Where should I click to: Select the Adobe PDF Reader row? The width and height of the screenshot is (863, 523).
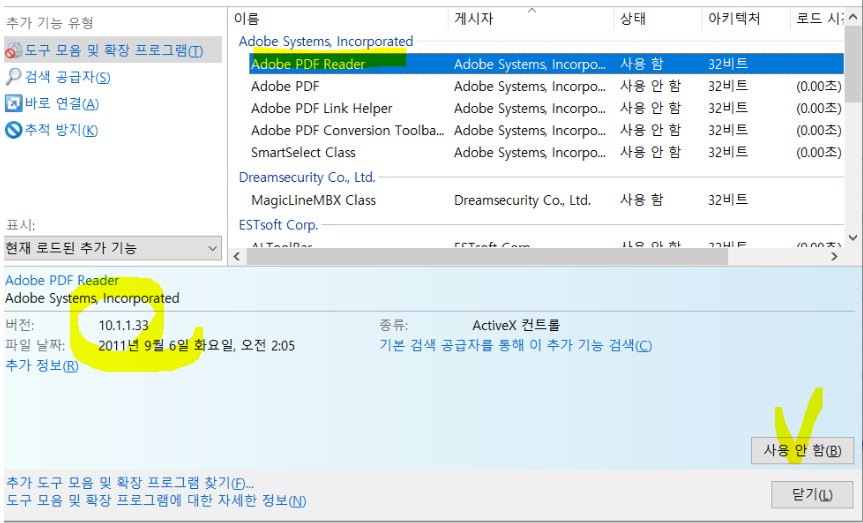tap(546, 64)
